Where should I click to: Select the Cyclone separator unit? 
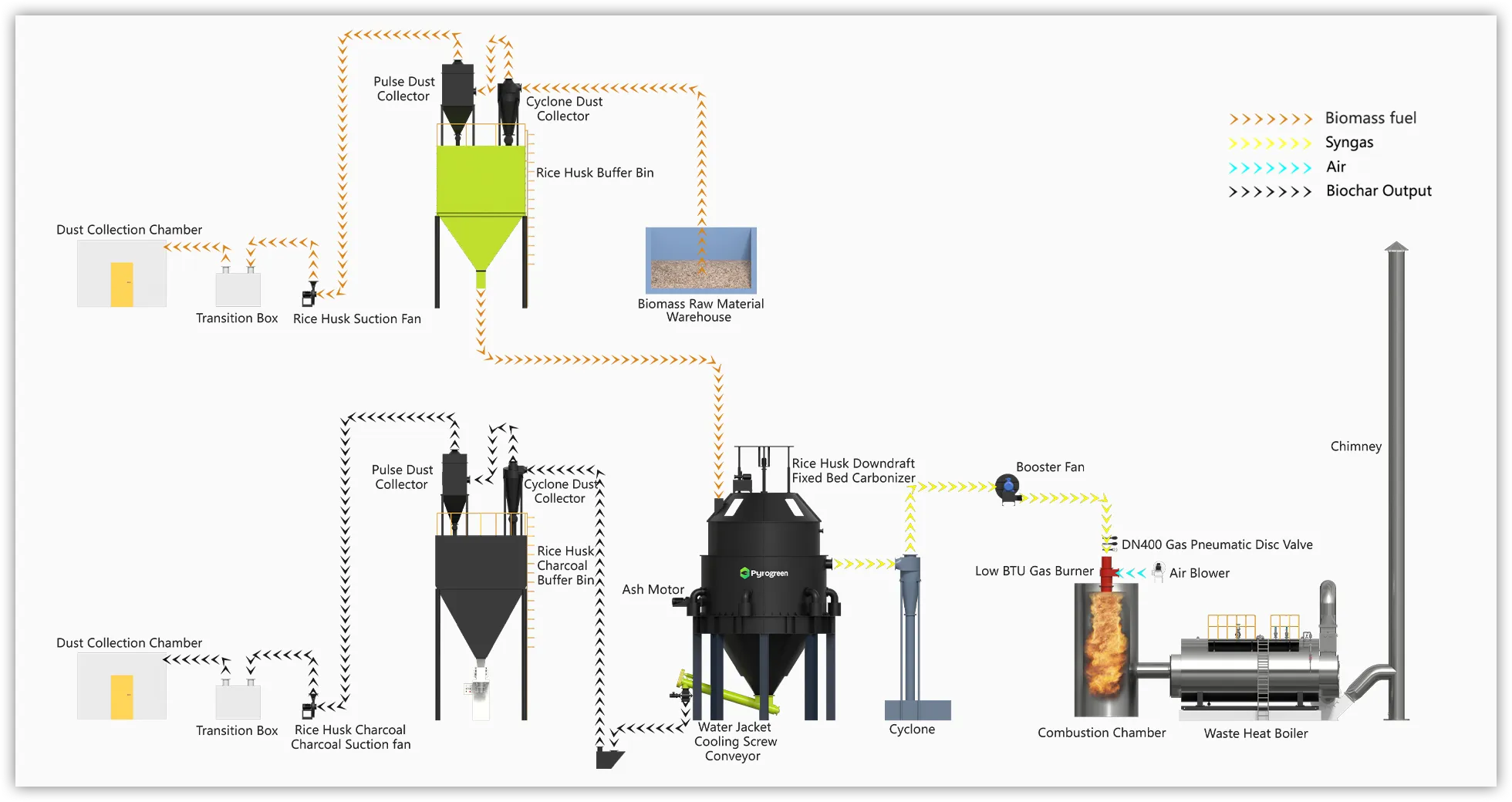tap(910, 632)
